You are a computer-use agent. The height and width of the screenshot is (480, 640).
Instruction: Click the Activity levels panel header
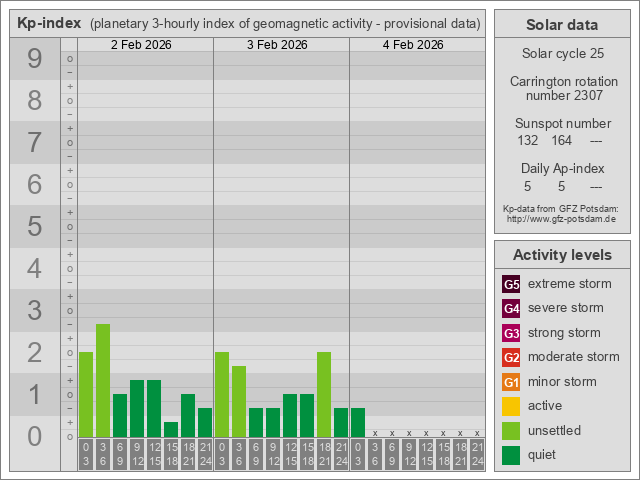[561, 254]
